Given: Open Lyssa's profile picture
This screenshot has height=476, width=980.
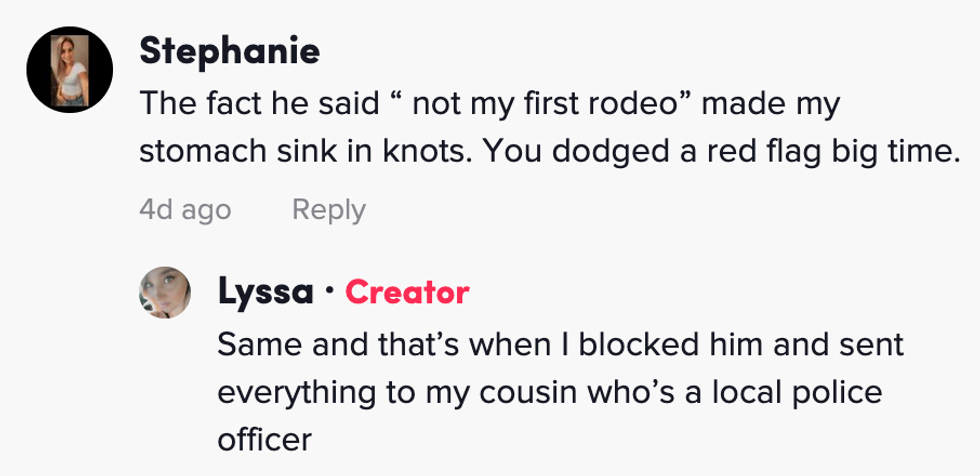Looking at the screenshot, I should (x=165, y=292).
